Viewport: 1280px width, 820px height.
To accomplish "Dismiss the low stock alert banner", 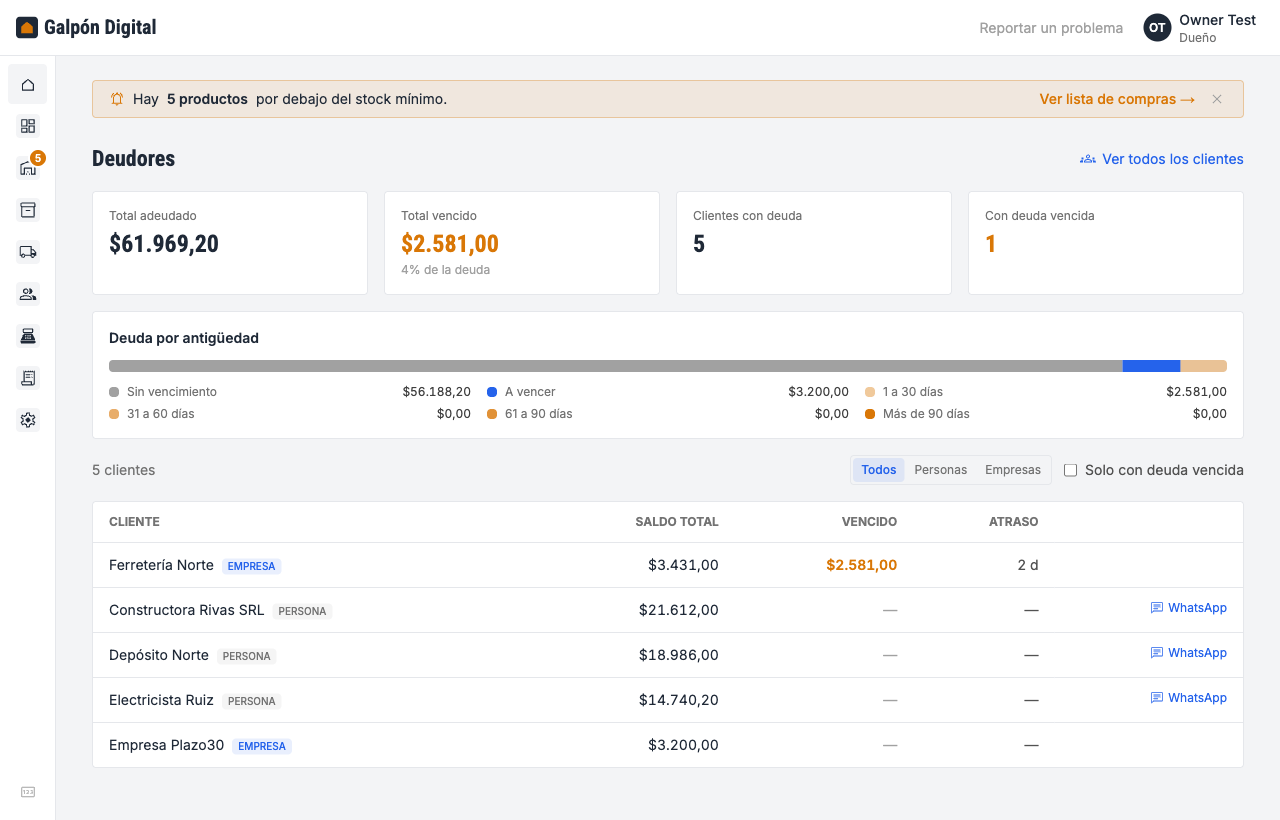I will point(1217,99).
